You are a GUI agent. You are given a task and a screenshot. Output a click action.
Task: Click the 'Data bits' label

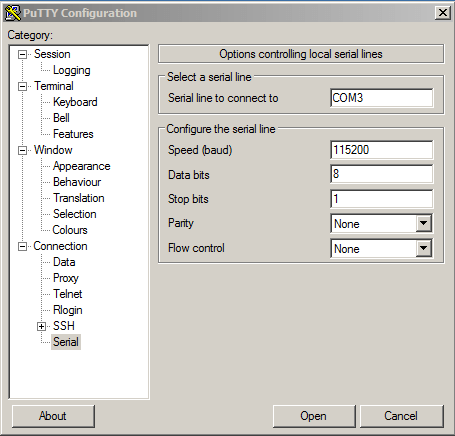click(189, 175)
